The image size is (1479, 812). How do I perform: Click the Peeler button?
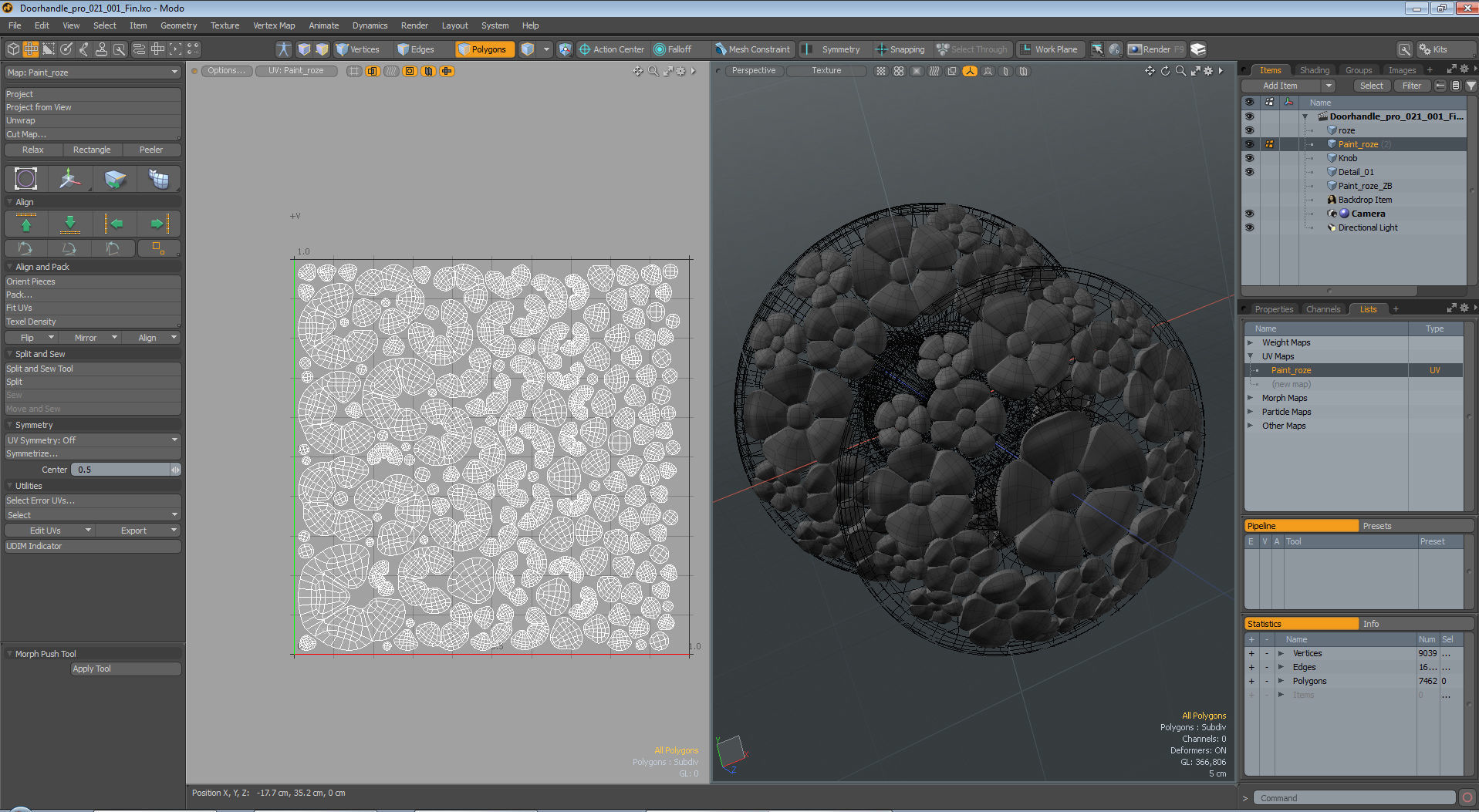click(x=151, y=150)
